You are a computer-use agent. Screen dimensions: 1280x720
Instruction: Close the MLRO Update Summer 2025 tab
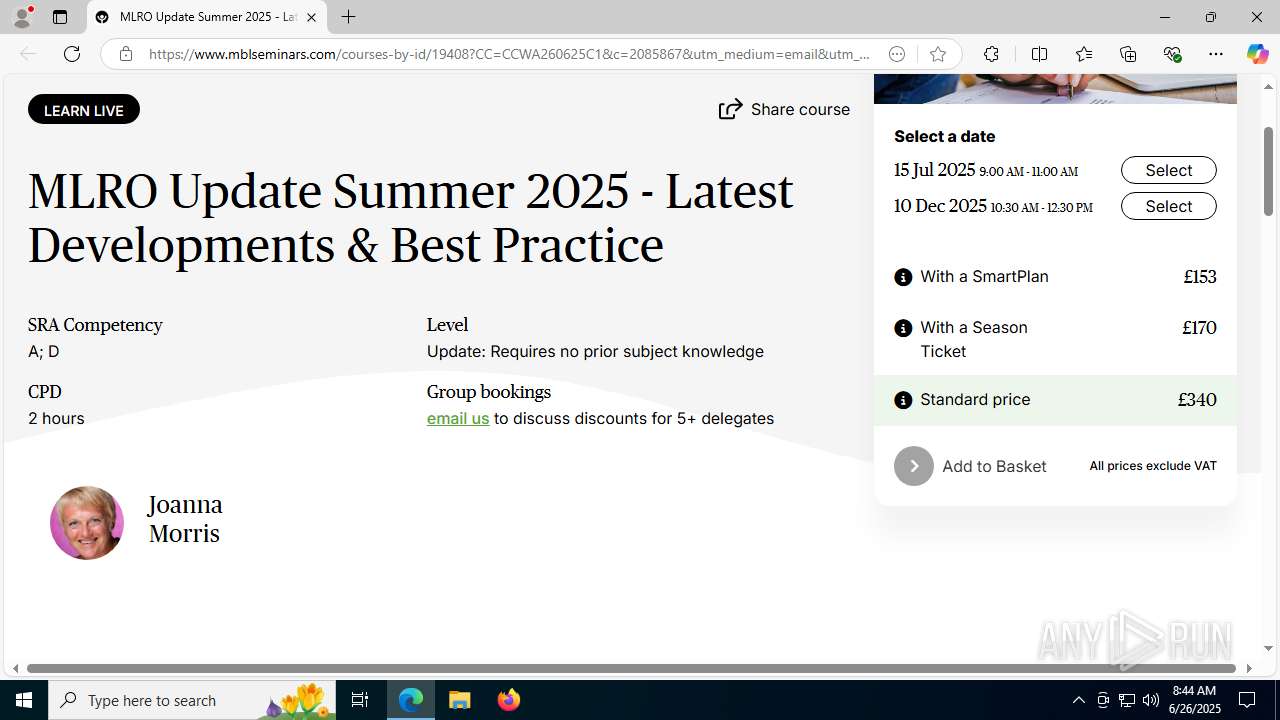click(311, 17)
